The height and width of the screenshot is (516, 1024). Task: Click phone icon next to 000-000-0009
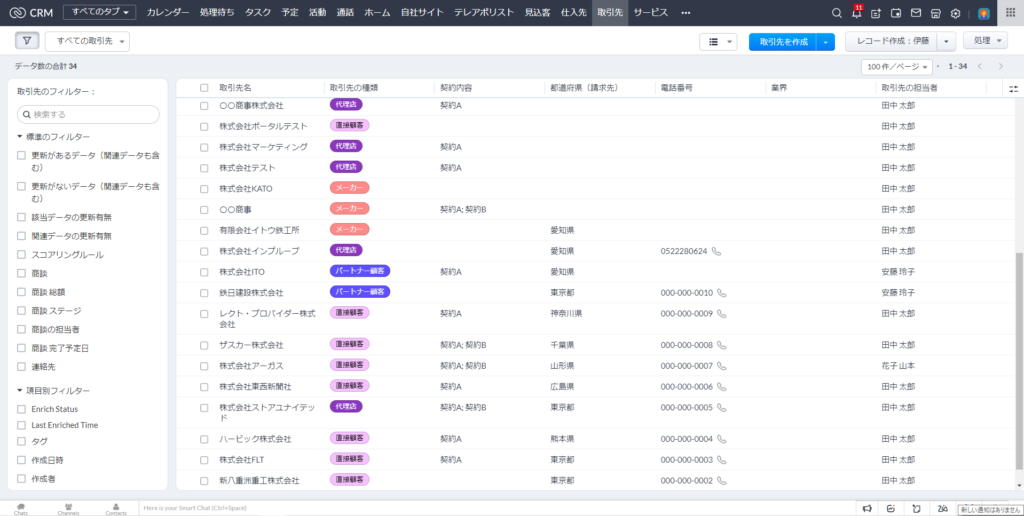point(722,314)
